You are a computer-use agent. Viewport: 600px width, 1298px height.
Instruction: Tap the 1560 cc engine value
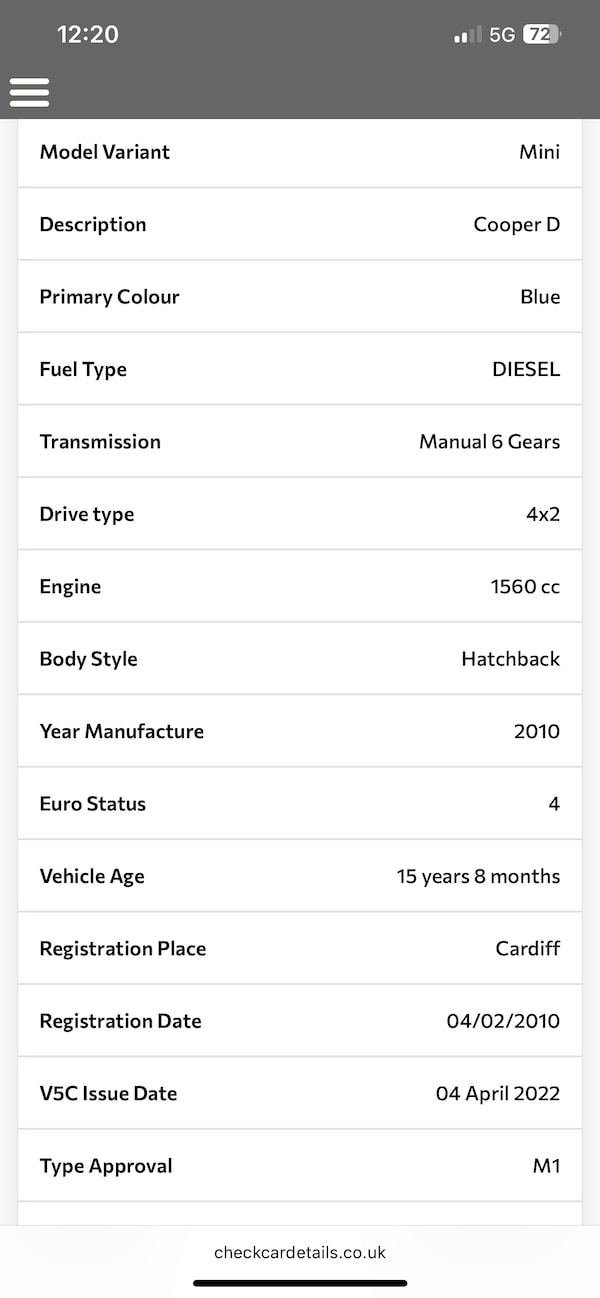pyautogui.click(x=525, y=587)
